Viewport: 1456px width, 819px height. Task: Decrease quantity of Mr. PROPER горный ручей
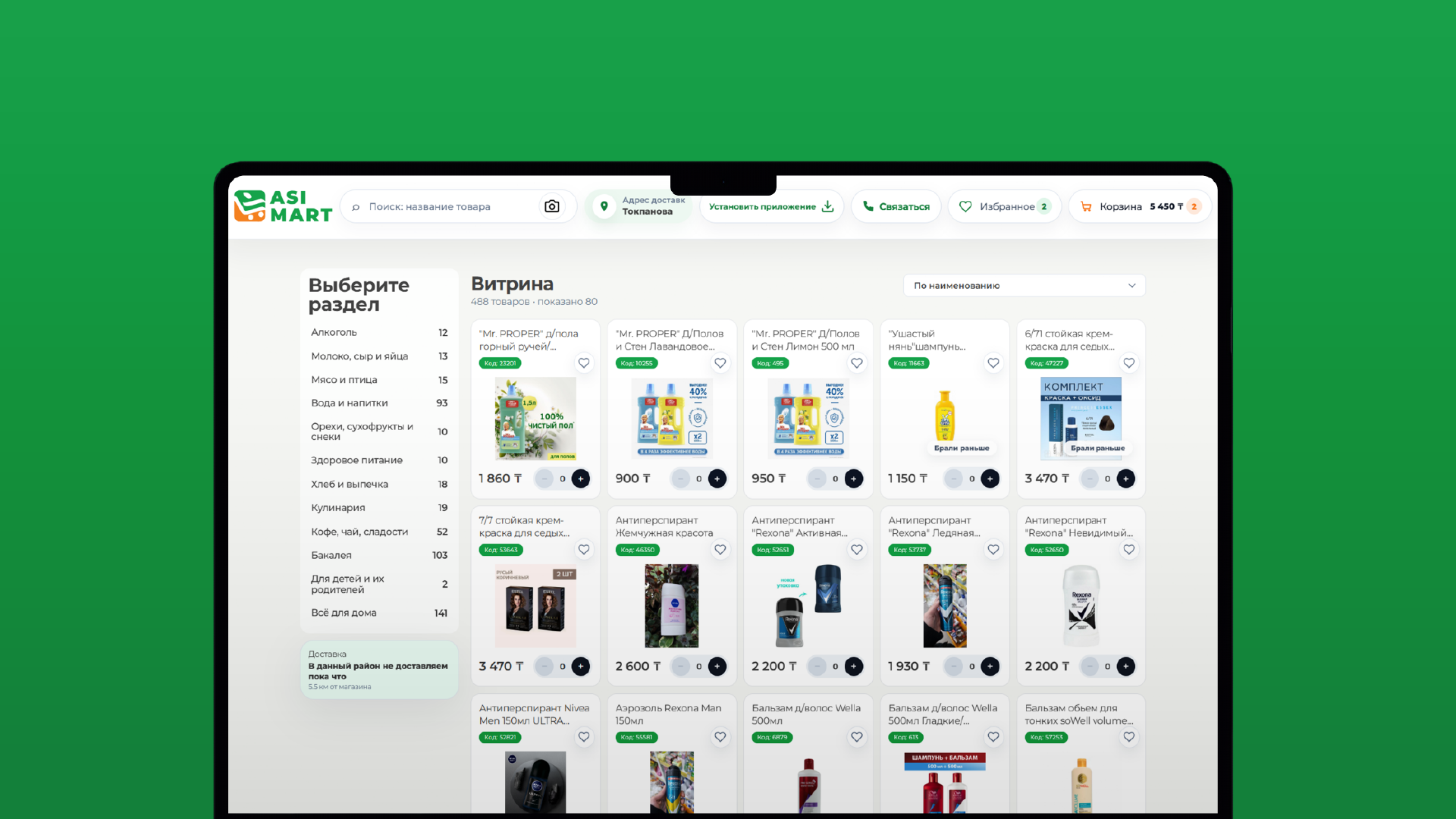pyautogui.click(x=544, y=479)
